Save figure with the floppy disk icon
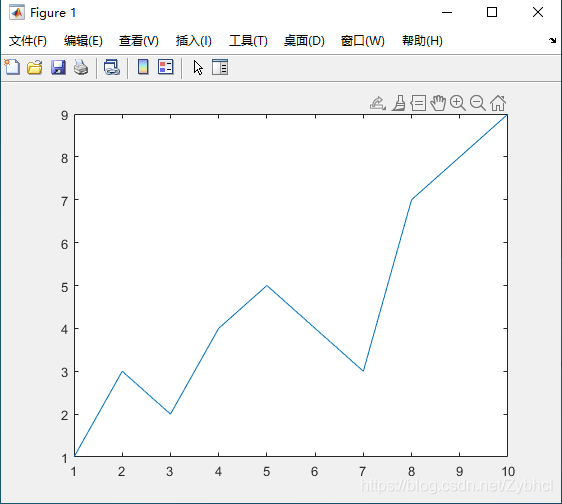This screenshot has height=504, width=562. click(x=58, y=67)
